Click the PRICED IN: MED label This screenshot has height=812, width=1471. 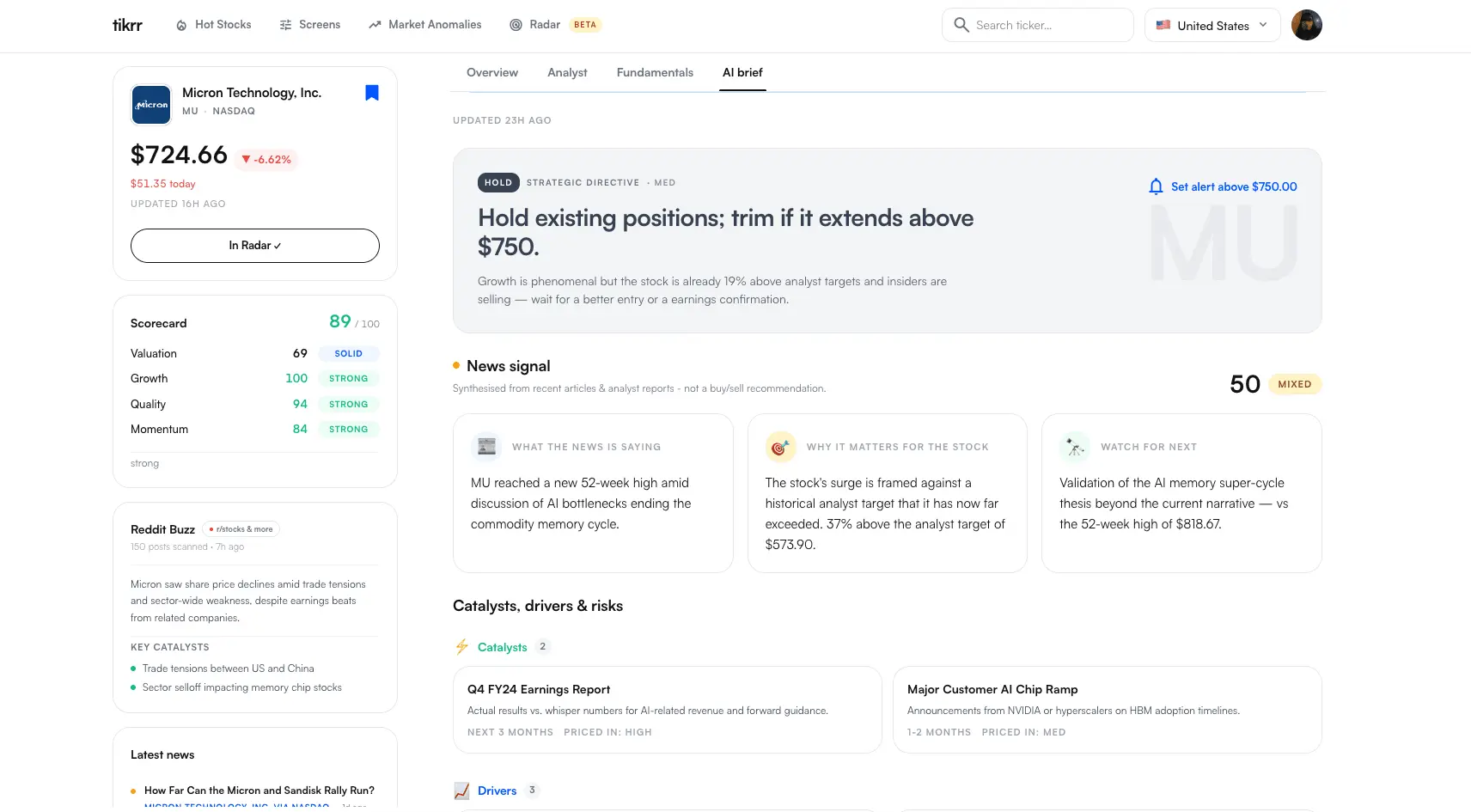point(1024,732)
